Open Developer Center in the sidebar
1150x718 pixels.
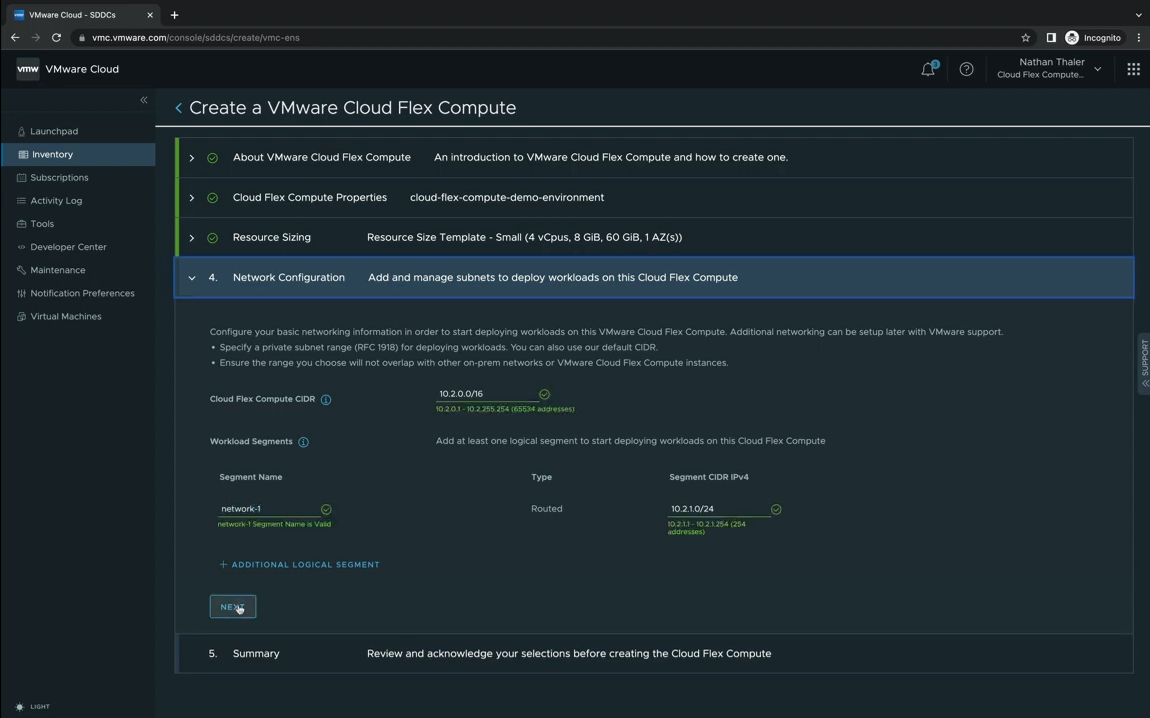68,247
